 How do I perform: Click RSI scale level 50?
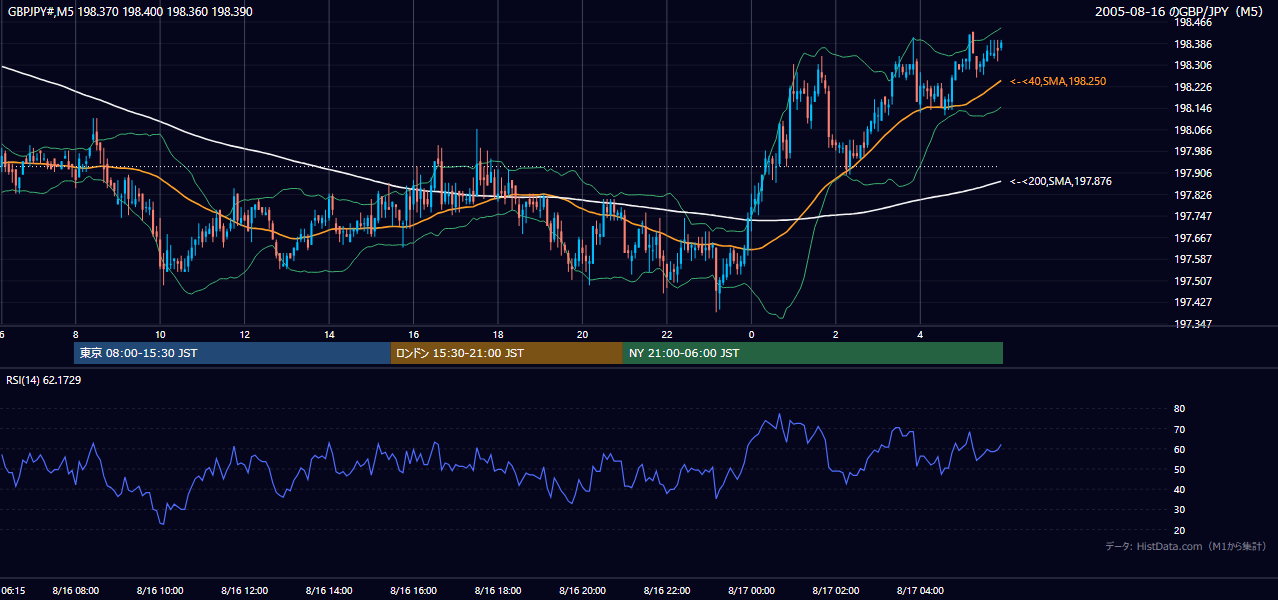click(1179, 469)
